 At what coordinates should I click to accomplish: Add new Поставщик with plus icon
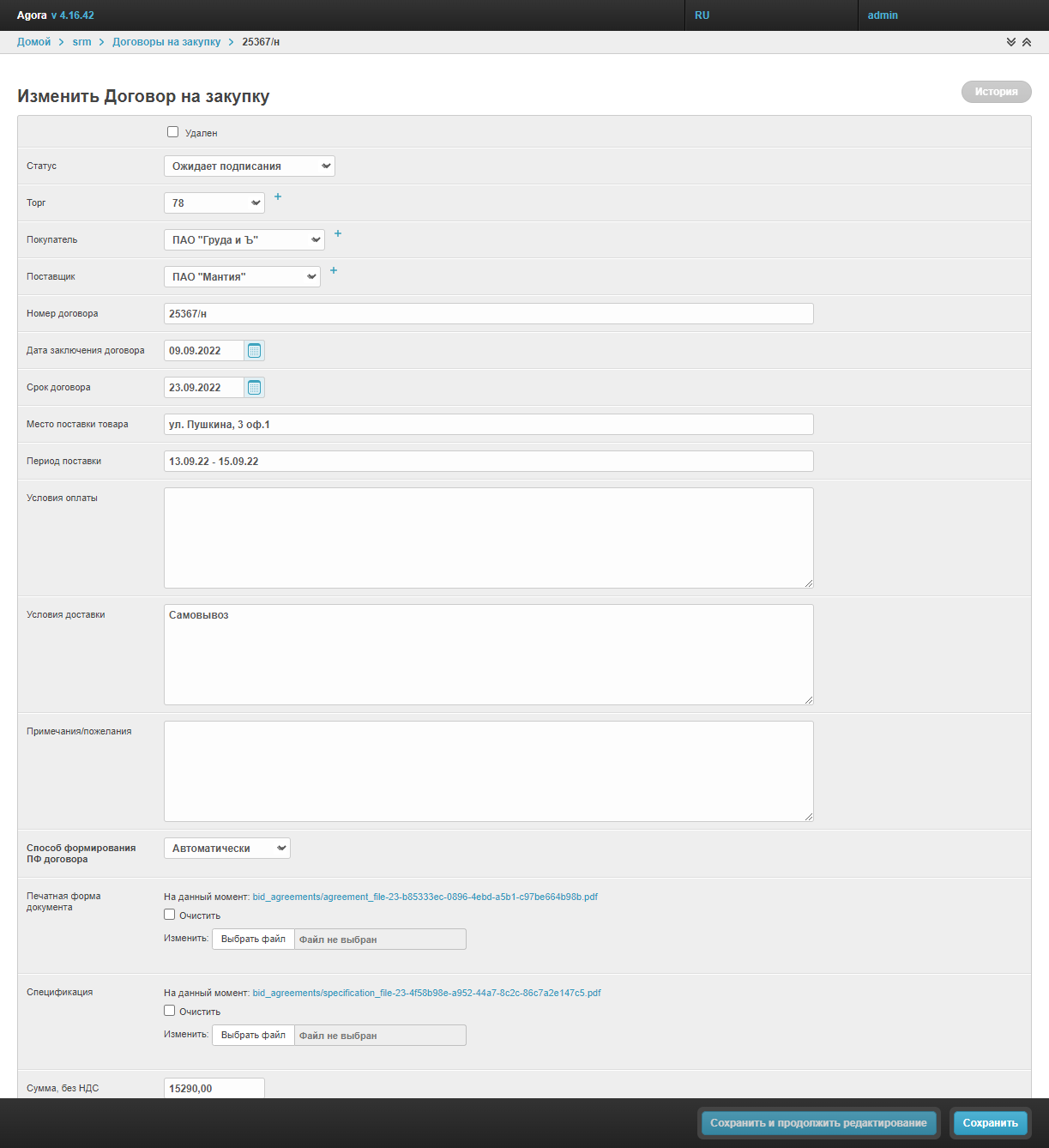[x=334, y=271]
